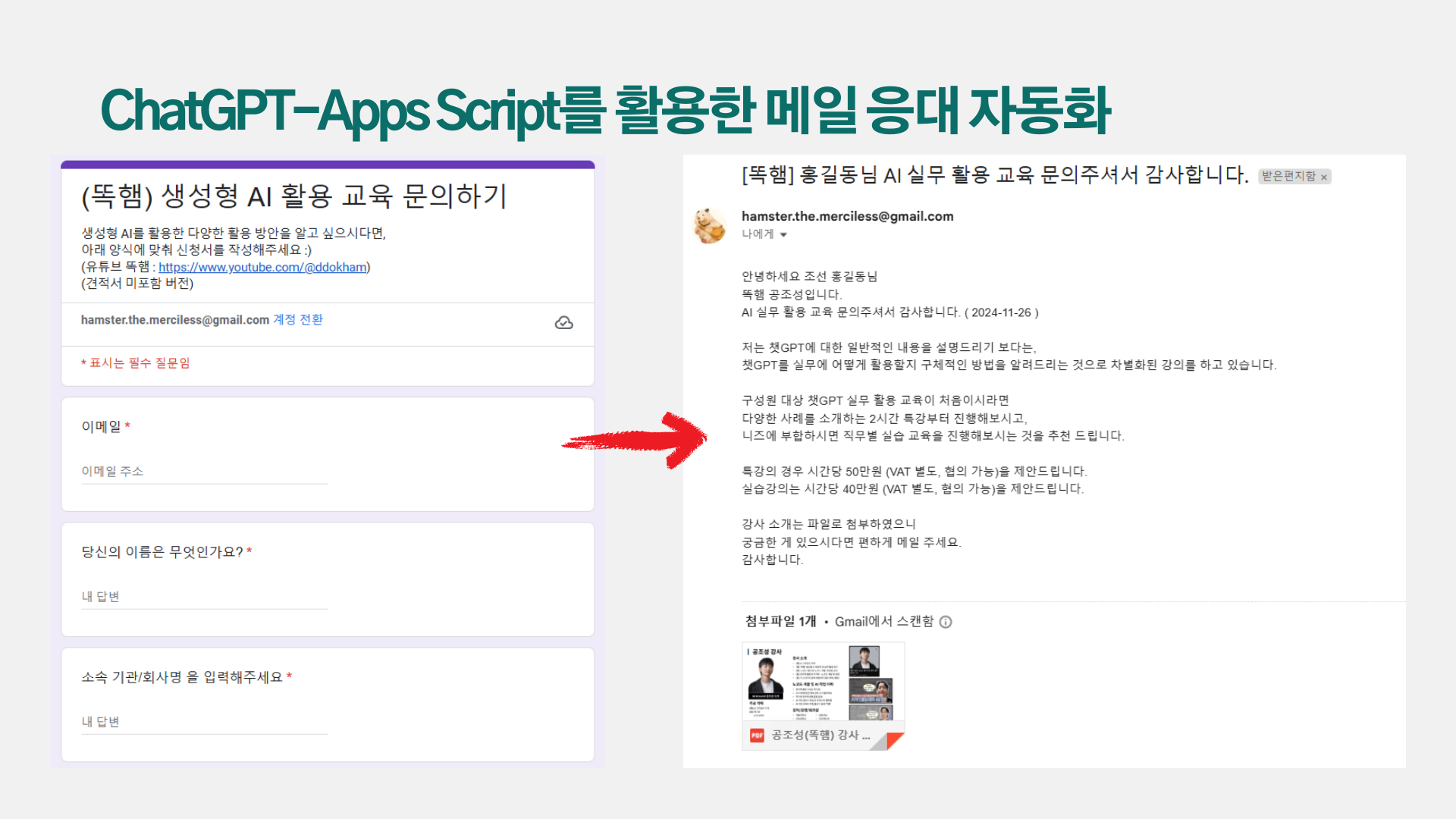Click the info icon beside Gmail에서 스캔함
Image resolution: width=1456 pixels, height=819 pixels.
click(x=946, y=622)
